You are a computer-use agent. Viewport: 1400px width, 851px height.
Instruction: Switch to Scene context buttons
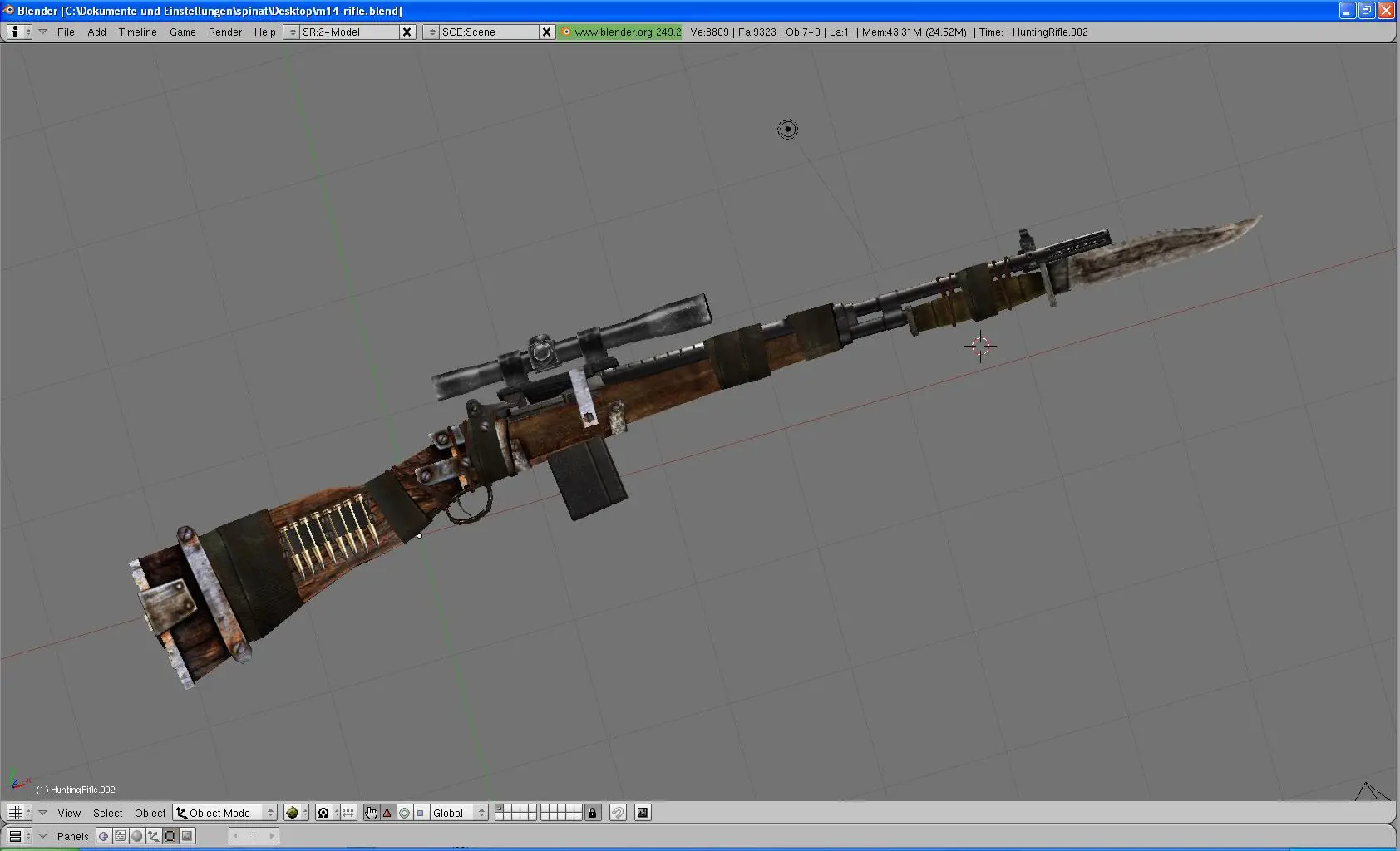187,836
